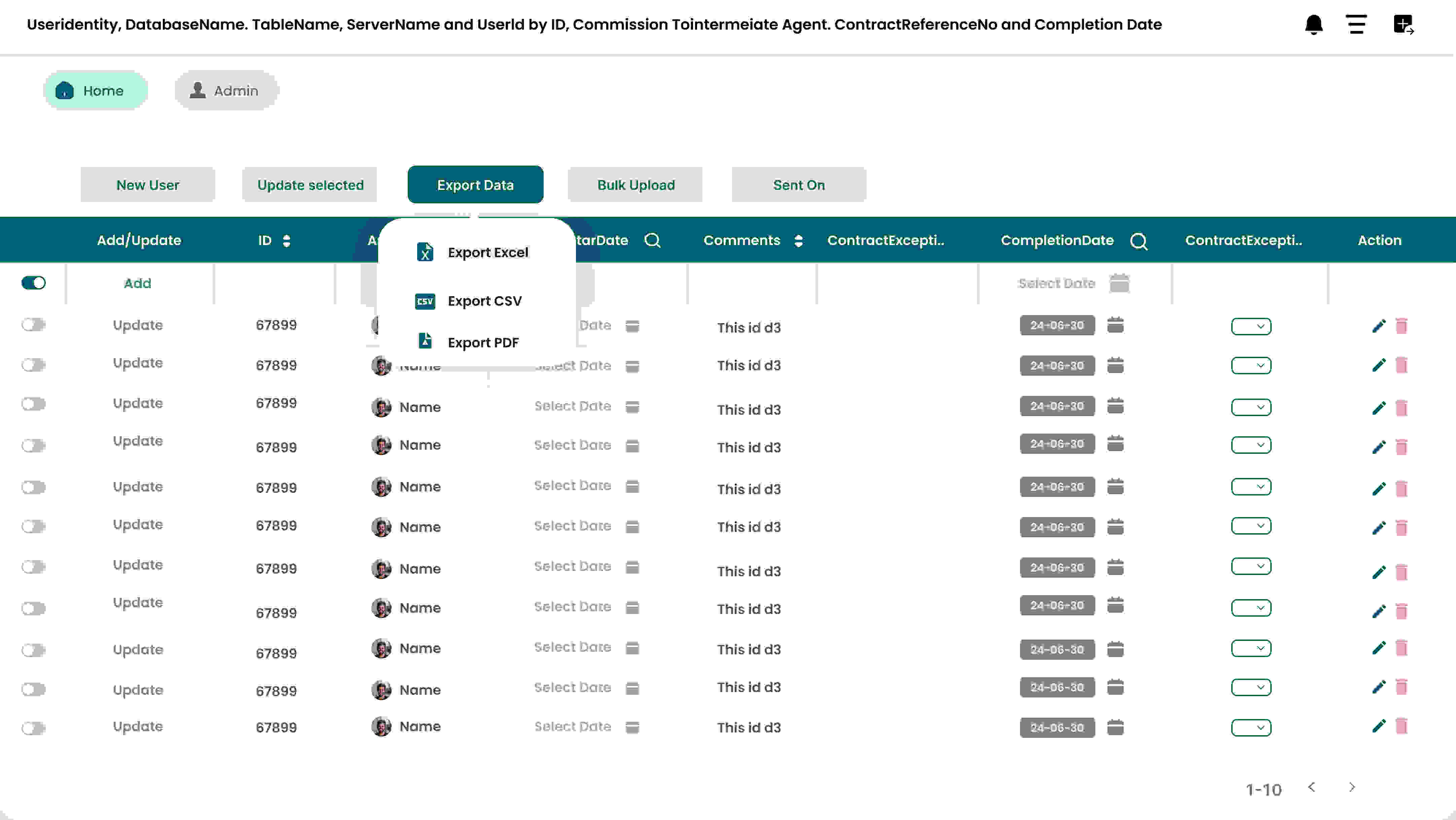Expand ContractException dropdown on fifth row
Screen dimensions: 1456x820
click(1251, 486)
